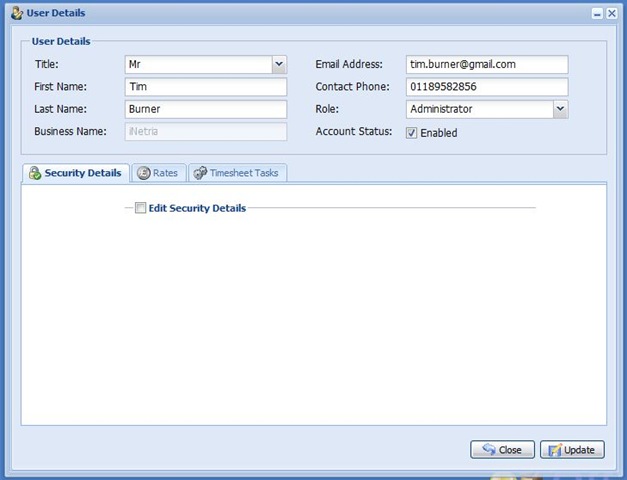627x480 pixels.
Task: Enable the Edit Security Details checkbox
Action: 141,208
